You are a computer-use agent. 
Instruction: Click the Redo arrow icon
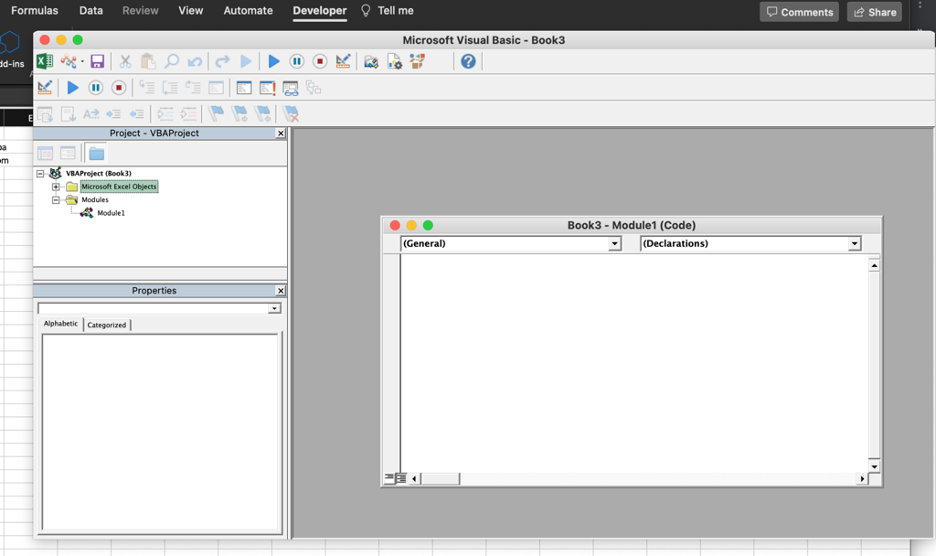[x=222, y=61]
